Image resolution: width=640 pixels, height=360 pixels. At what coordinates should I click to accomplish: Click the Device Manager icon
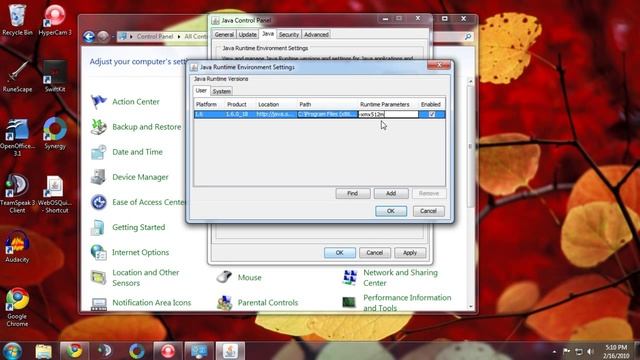point(98,177)
